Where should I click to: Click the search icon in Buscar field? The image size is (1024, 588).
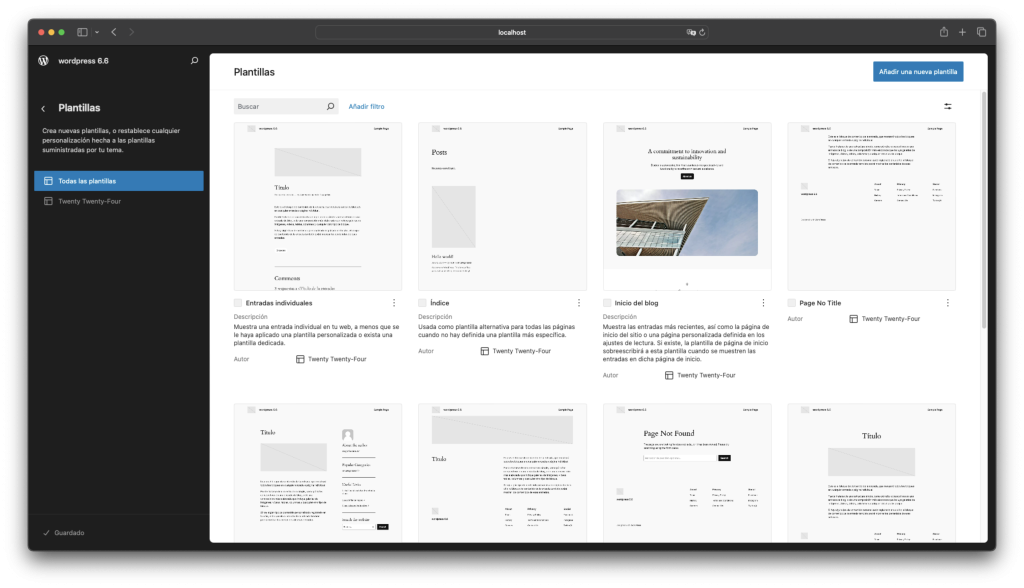coord(330,106)
